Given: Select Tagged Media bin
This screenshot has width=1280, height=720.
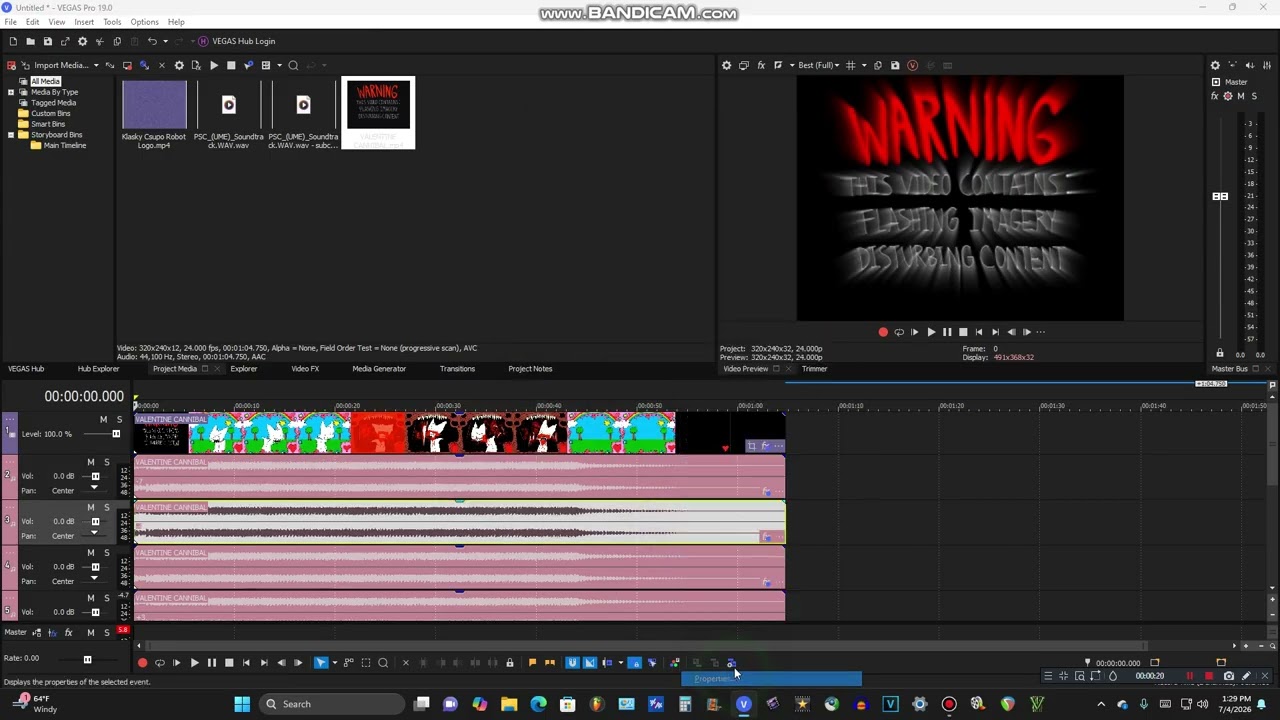Looking at the screenshot, I should (53, 102).
